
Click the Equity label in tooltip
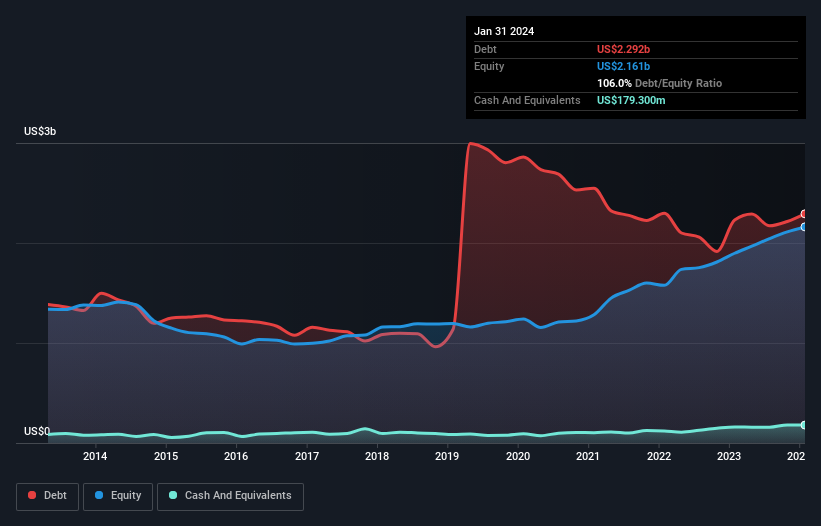pos(489,66)
